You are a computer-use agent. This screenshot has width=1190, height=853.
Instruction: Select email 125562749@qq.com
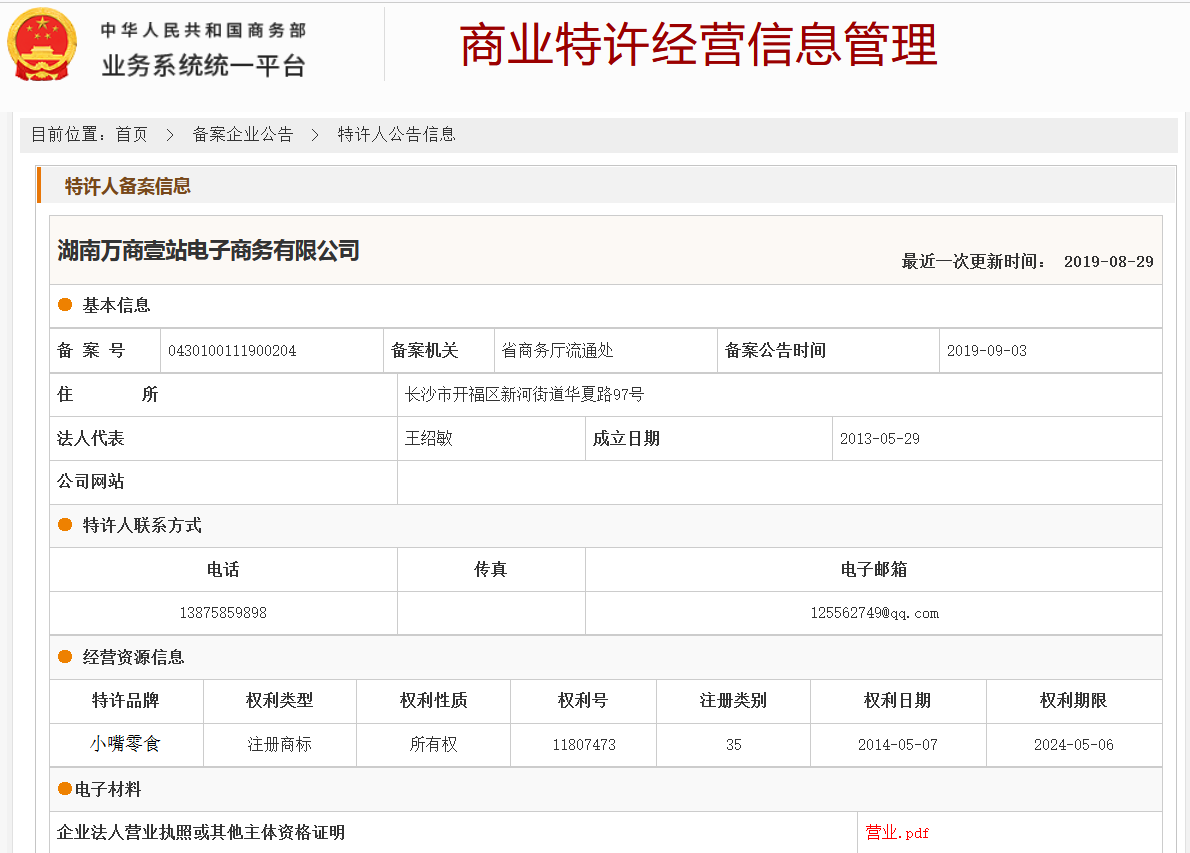click(874, 613)
